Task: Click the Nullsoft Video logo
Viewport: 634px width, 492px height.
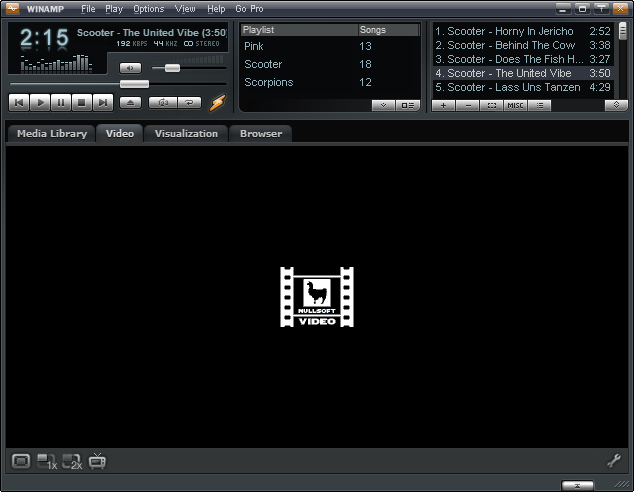Action: pos(317,297)
